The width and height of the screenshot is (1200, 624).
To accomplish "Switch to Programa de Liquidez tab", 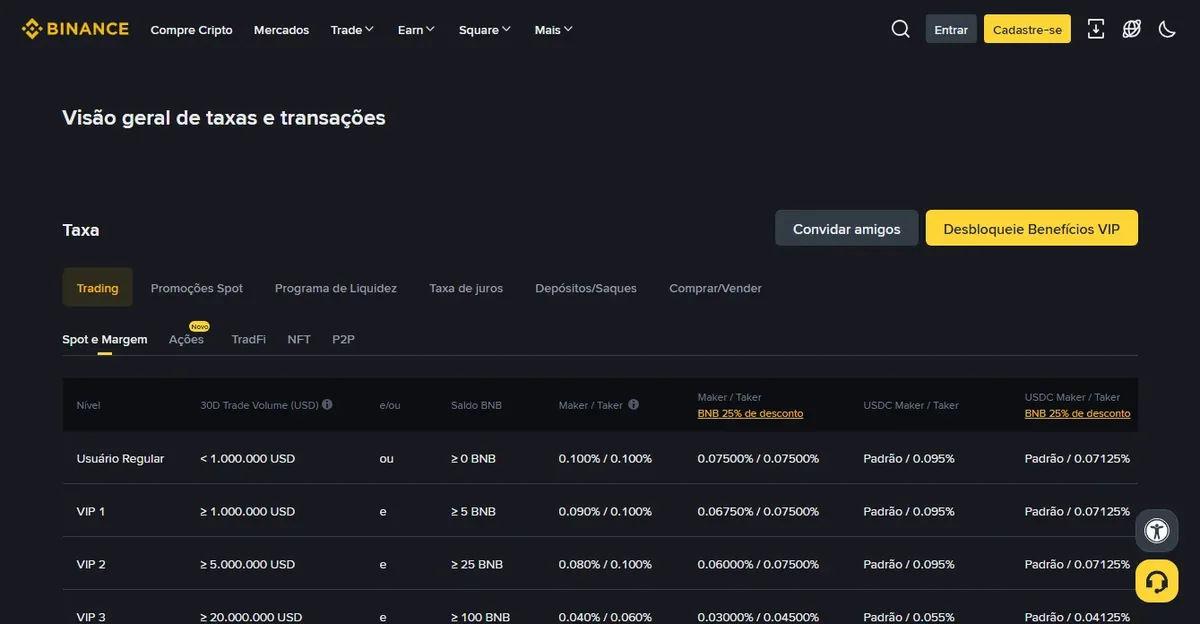I will pyautogui.click(x=336, y=288).
